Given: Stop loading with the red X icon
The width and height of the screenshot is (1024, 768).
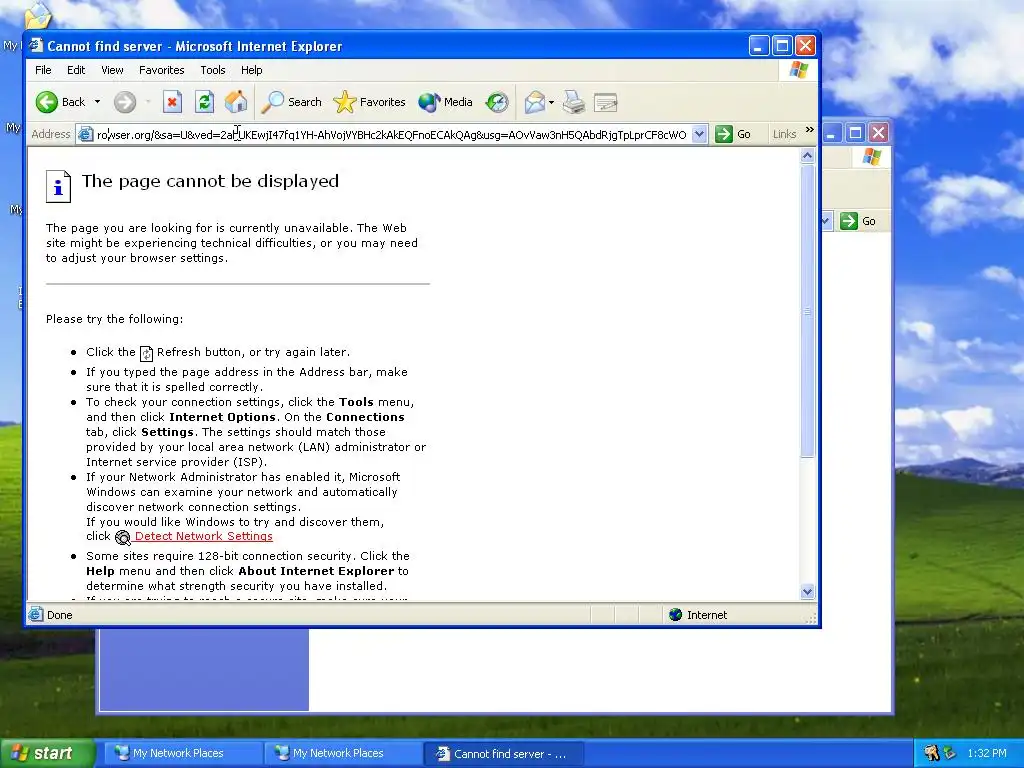Looking at the screenshot, I should pyautogui.click(x=172, y=102).
